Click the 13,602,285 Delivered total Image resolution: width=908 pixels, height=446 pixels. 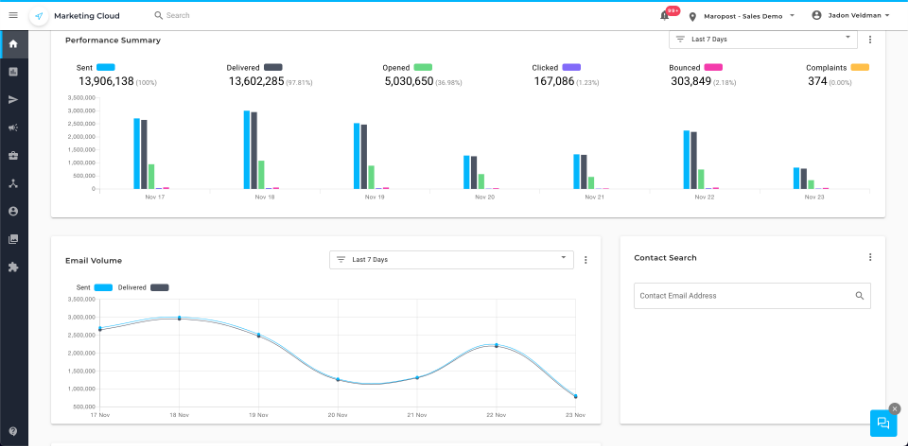[x=257, y=82]
